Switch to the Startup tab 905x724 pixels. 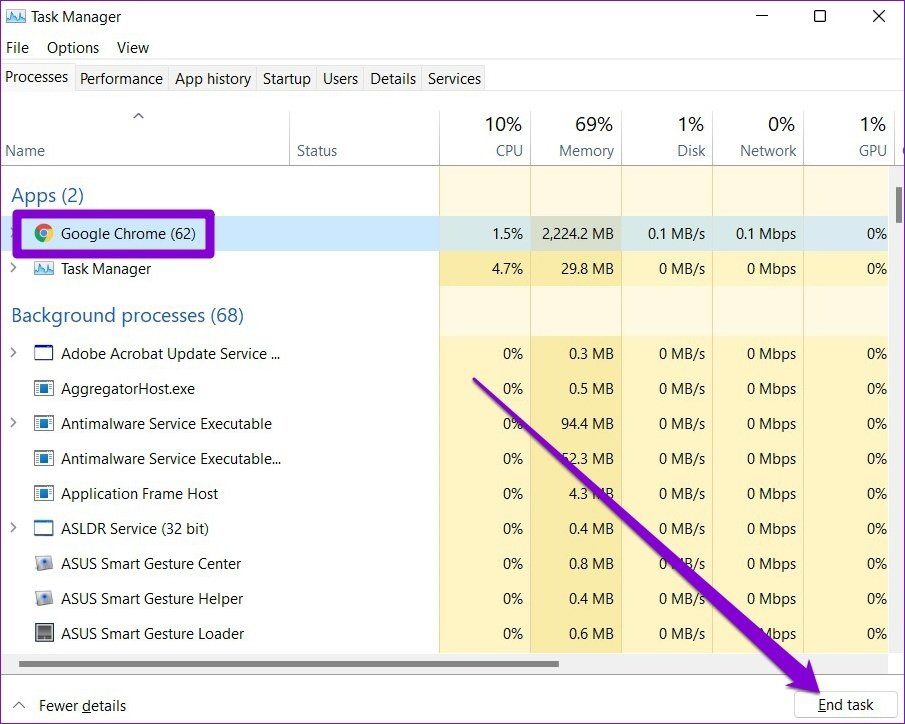[286, 78]
